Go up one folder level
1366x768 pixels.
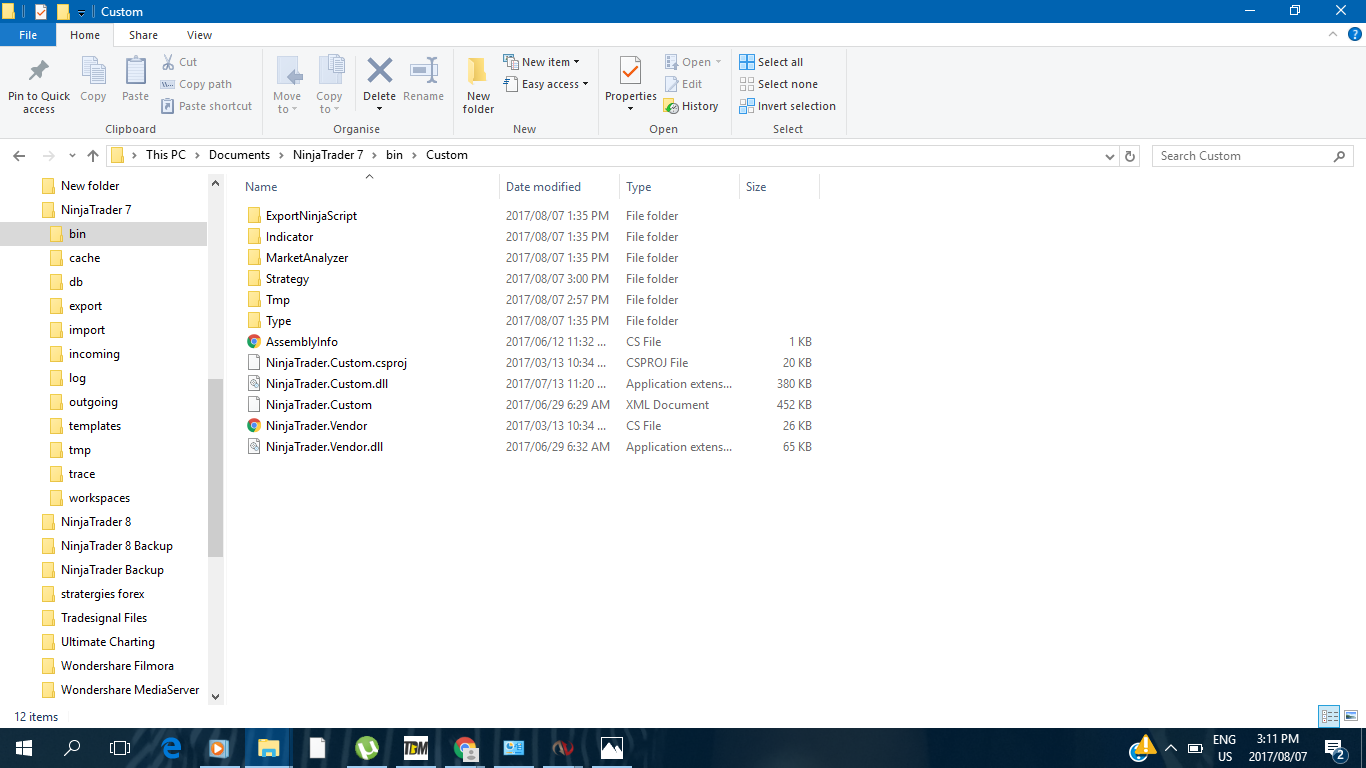[x=93, y=156]
